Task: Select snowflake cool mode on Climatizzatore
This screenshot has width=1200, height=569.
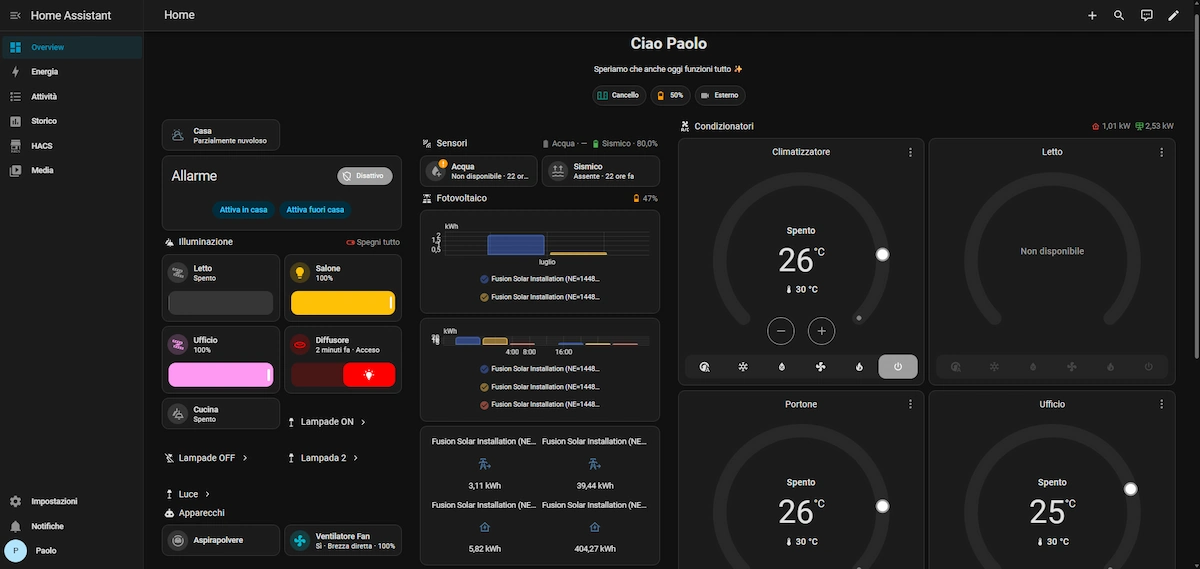Action: (743, 367)
